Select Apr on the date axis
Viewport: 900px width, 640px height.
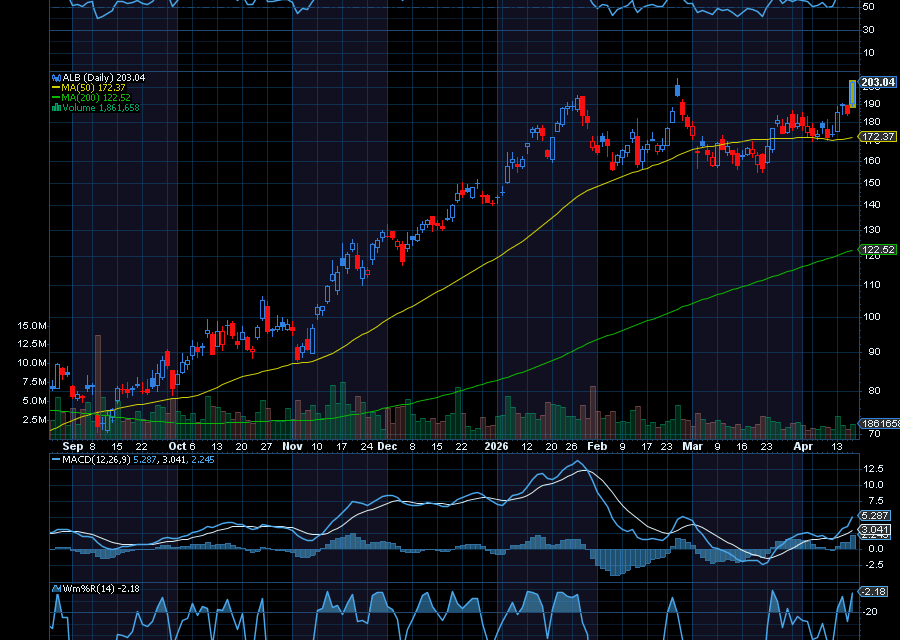(801, 446)
